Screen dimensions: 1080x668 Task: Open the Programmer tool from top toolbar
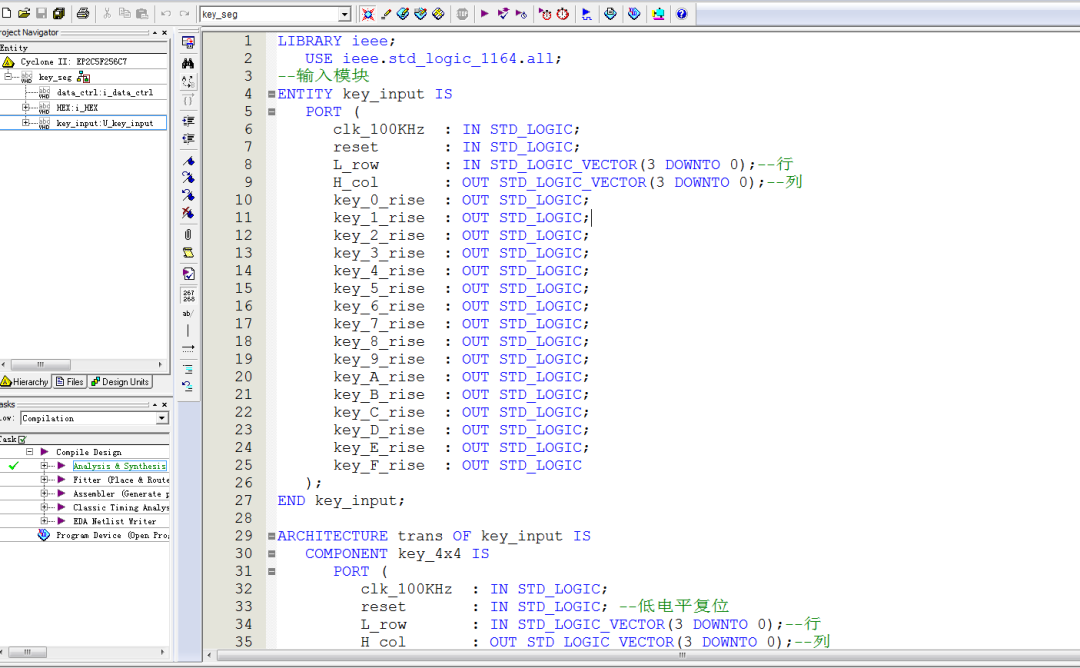tap(634, 14)
